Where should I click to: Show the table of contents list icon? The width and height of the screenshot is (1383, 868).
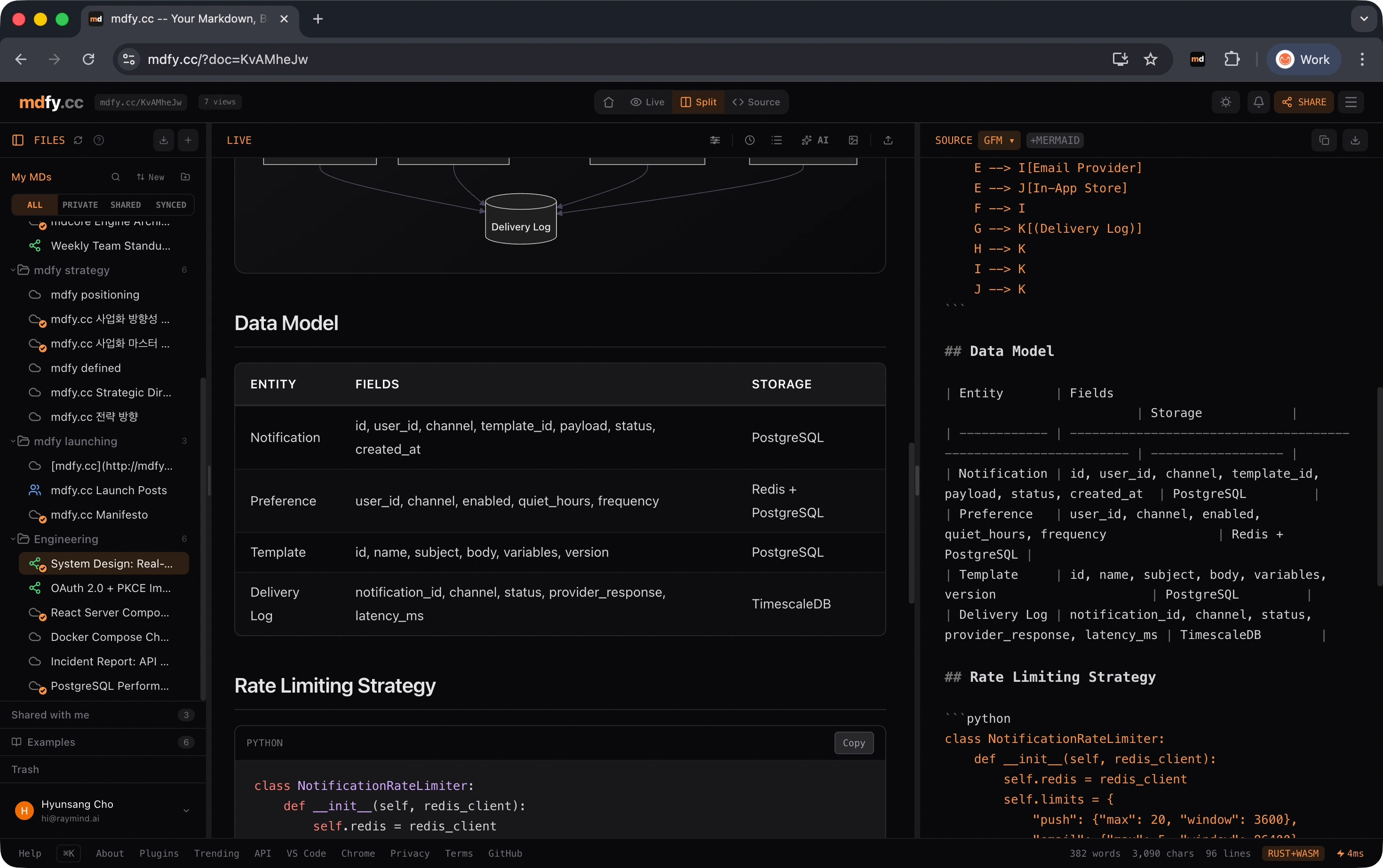pyautogui.click(x=777, y=140)
